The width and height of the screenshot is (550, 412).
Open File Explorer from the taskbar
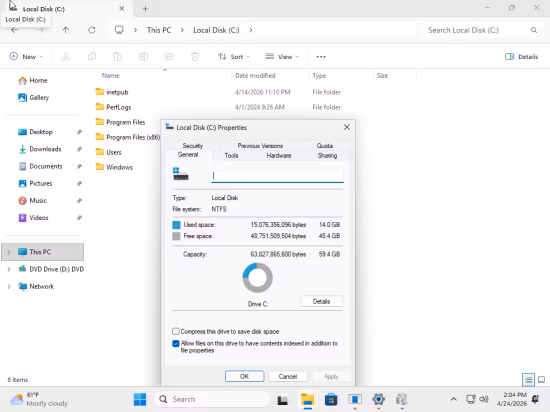coord(308,399)
